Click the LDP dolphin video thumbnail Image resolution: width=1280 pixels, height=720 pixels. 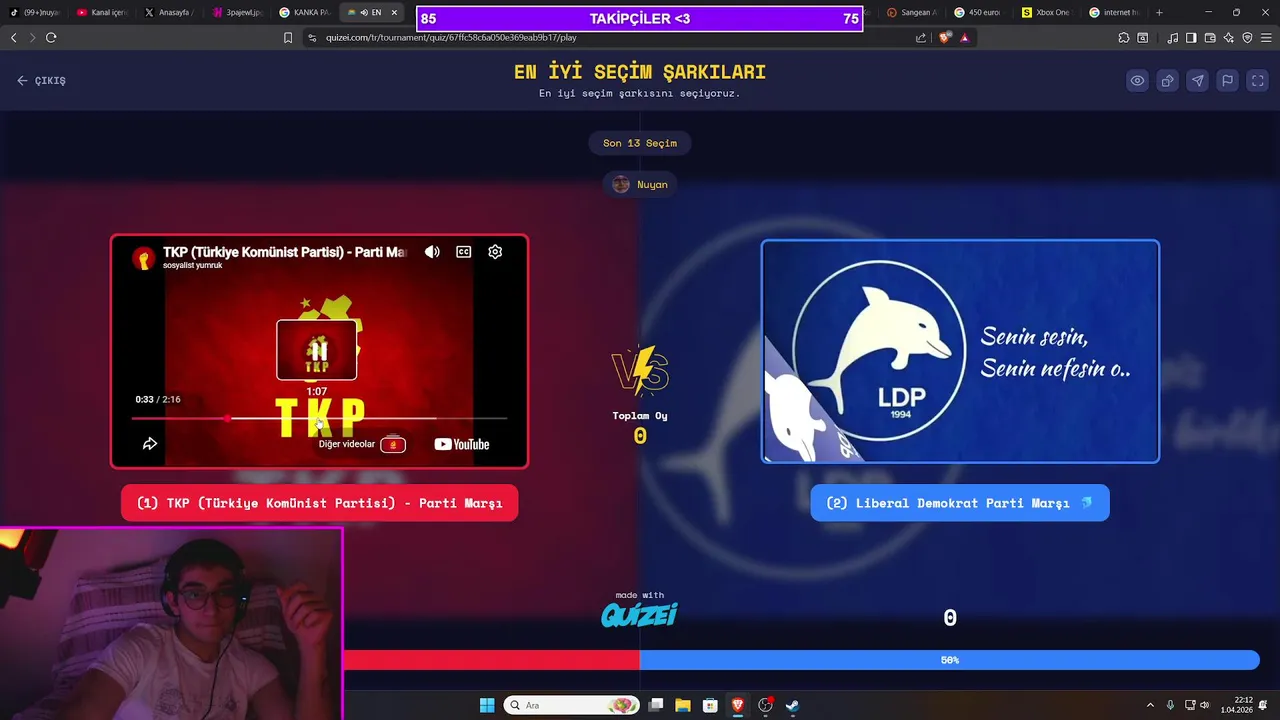pos(960,351)
